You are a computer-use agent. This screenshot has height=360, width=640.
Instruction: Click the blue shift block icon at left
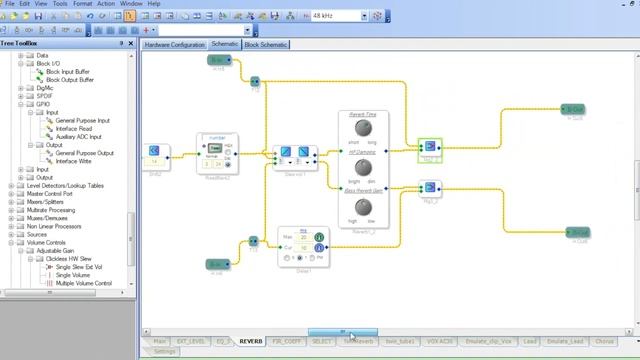click(x=154, y=150)
